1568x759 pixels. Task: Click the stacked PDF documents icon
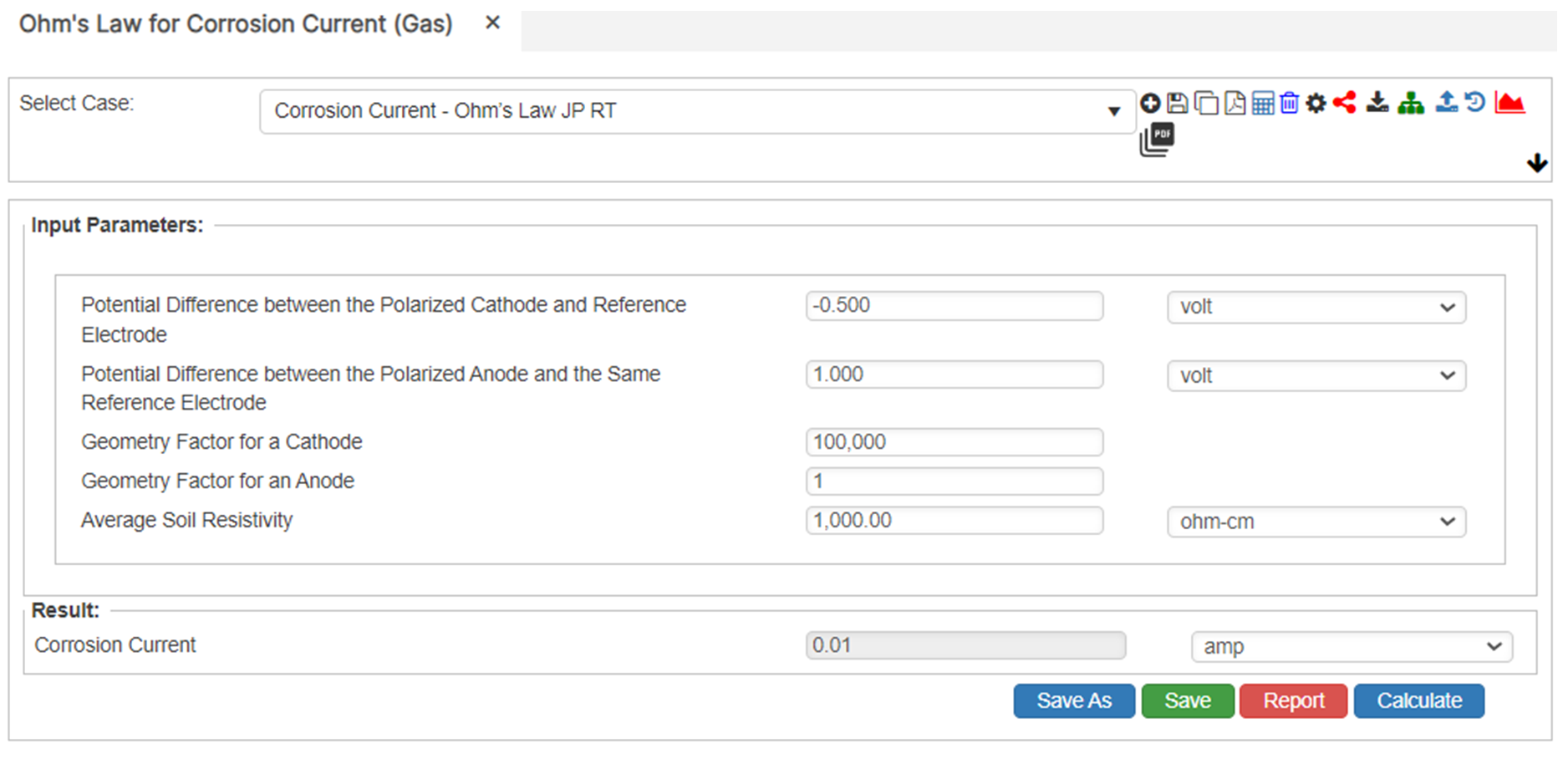point(1157,140)
